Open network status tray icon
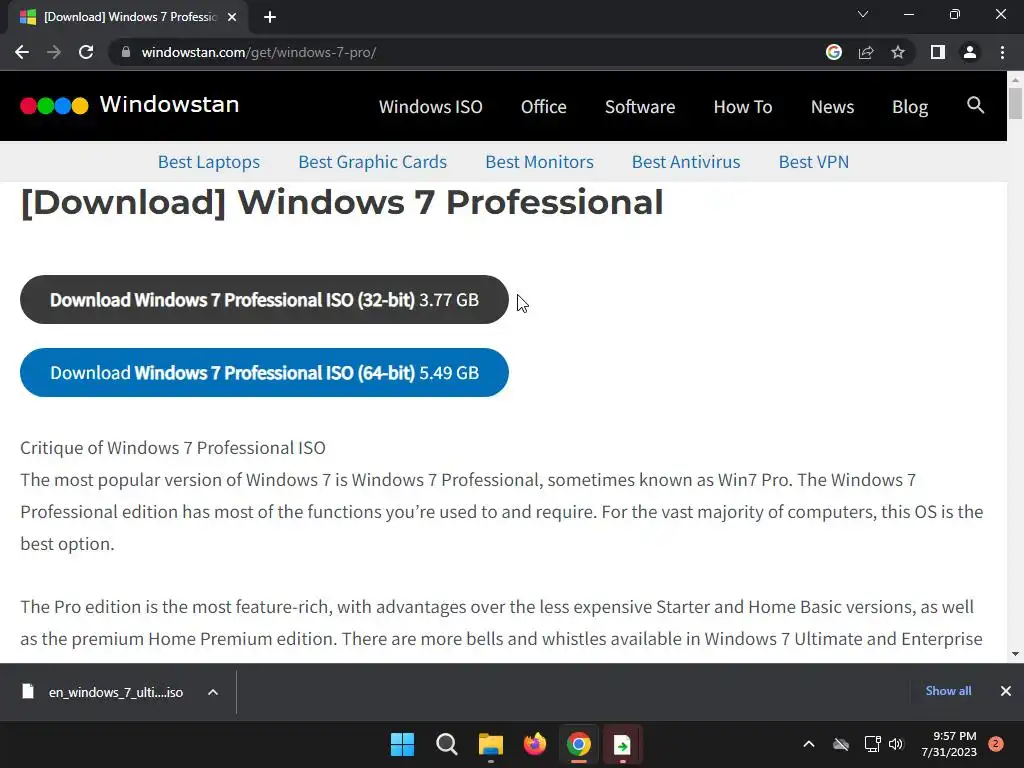 click(x=872, y=744)
